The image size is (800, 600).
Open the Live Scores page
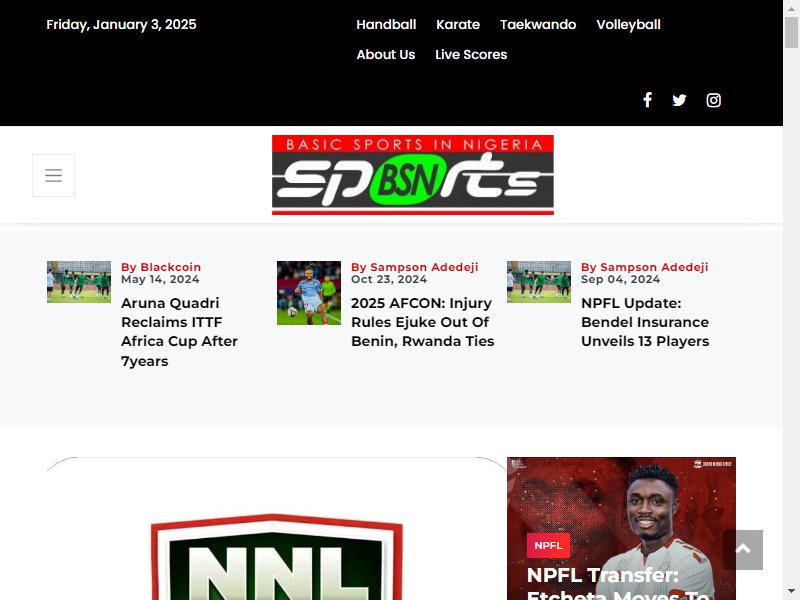point(471,55)
